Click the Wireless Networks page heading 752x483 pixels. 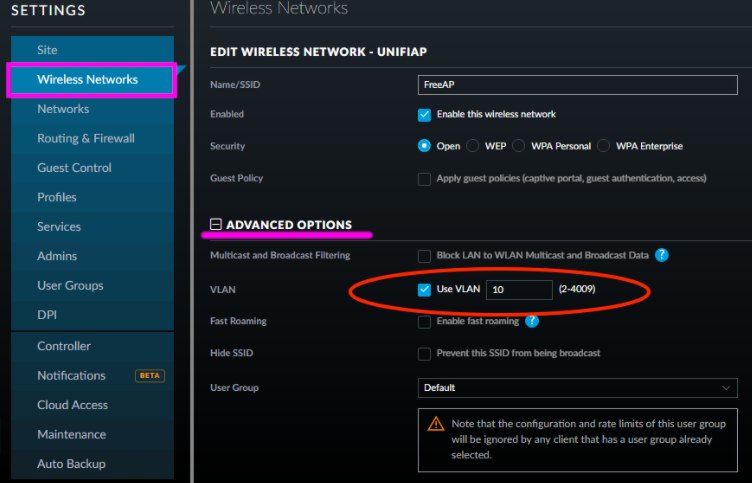[279, 8]
